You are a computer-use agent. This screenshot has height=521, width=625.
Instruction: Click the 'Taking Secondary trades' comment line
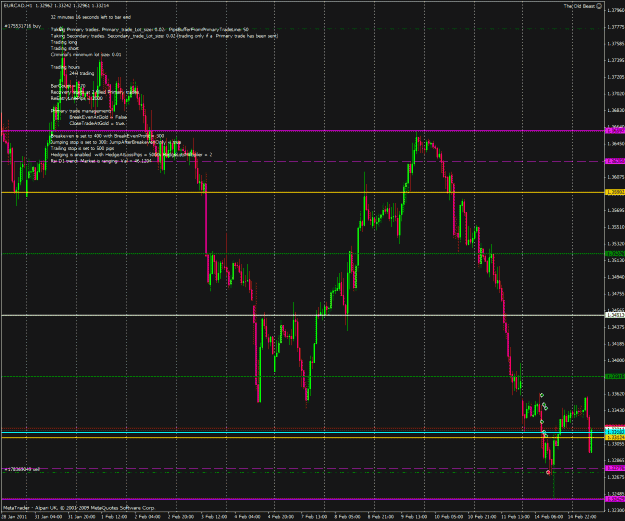pos(164,36)
